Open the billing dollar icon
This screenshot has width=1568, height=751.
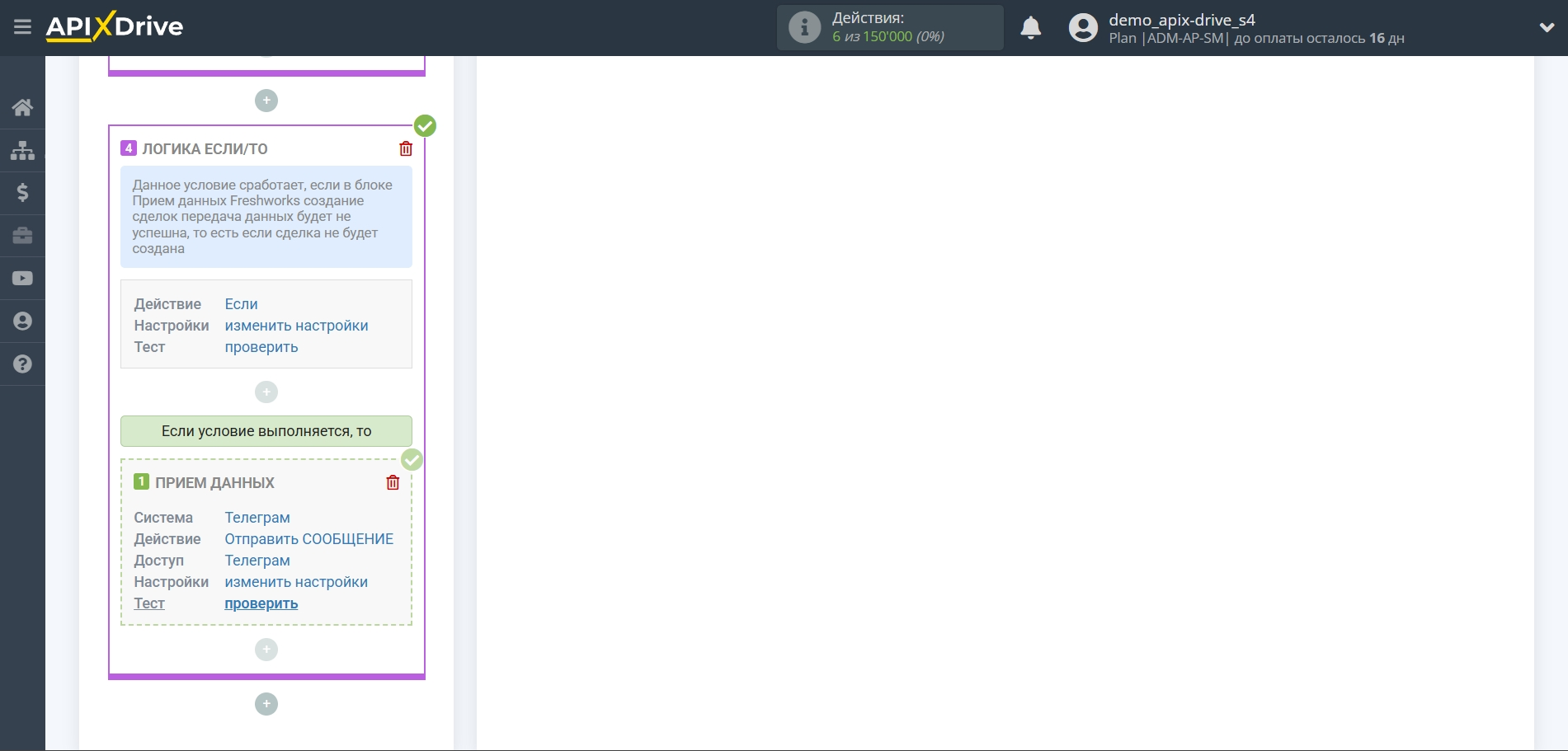22,193
